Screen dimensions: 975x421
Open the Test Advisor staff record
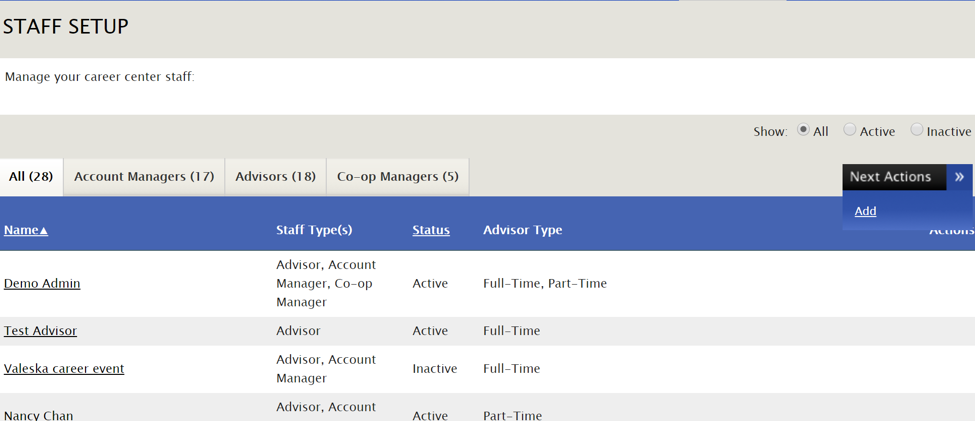(40, 331)
